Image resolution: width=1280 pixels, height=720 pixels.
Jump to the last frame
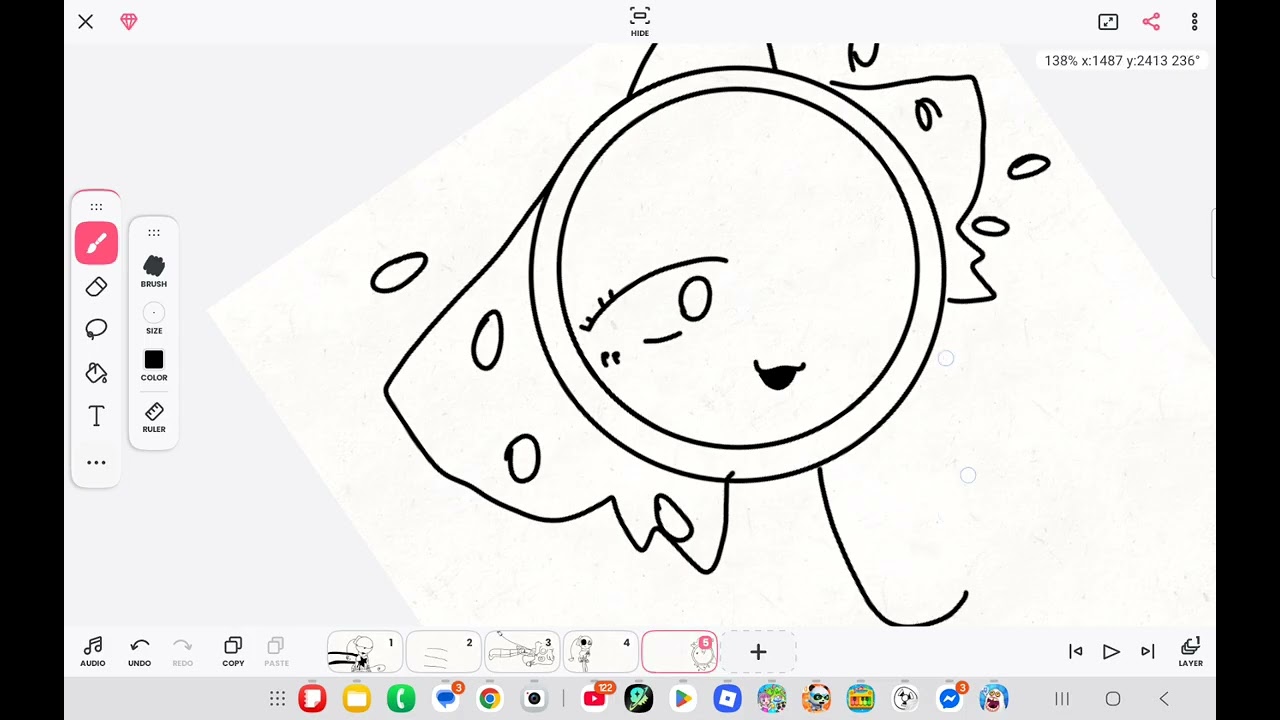[1148, 652]
